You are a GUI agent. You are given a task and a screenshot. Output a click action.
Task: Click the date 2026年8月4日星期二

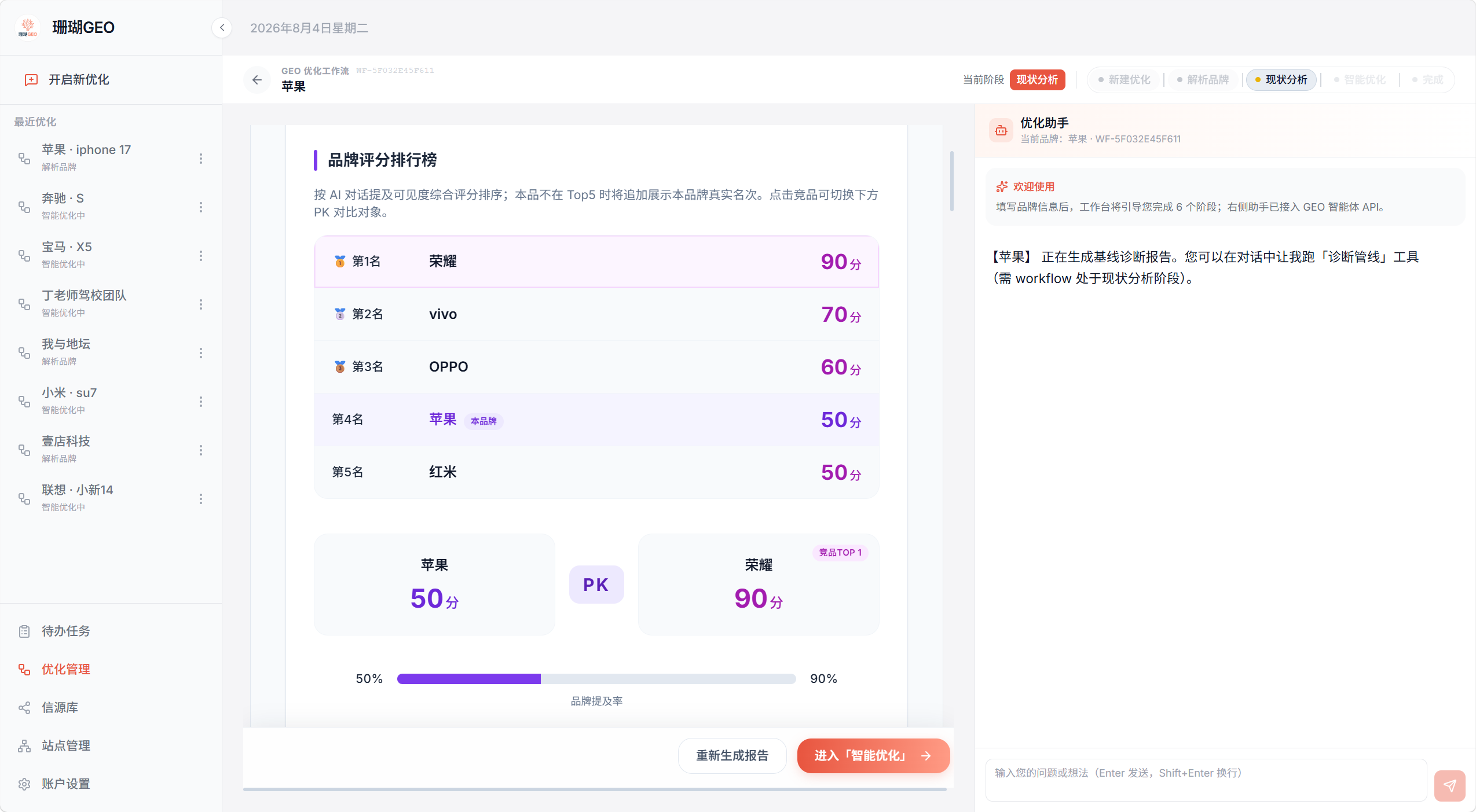pos(309,28)
